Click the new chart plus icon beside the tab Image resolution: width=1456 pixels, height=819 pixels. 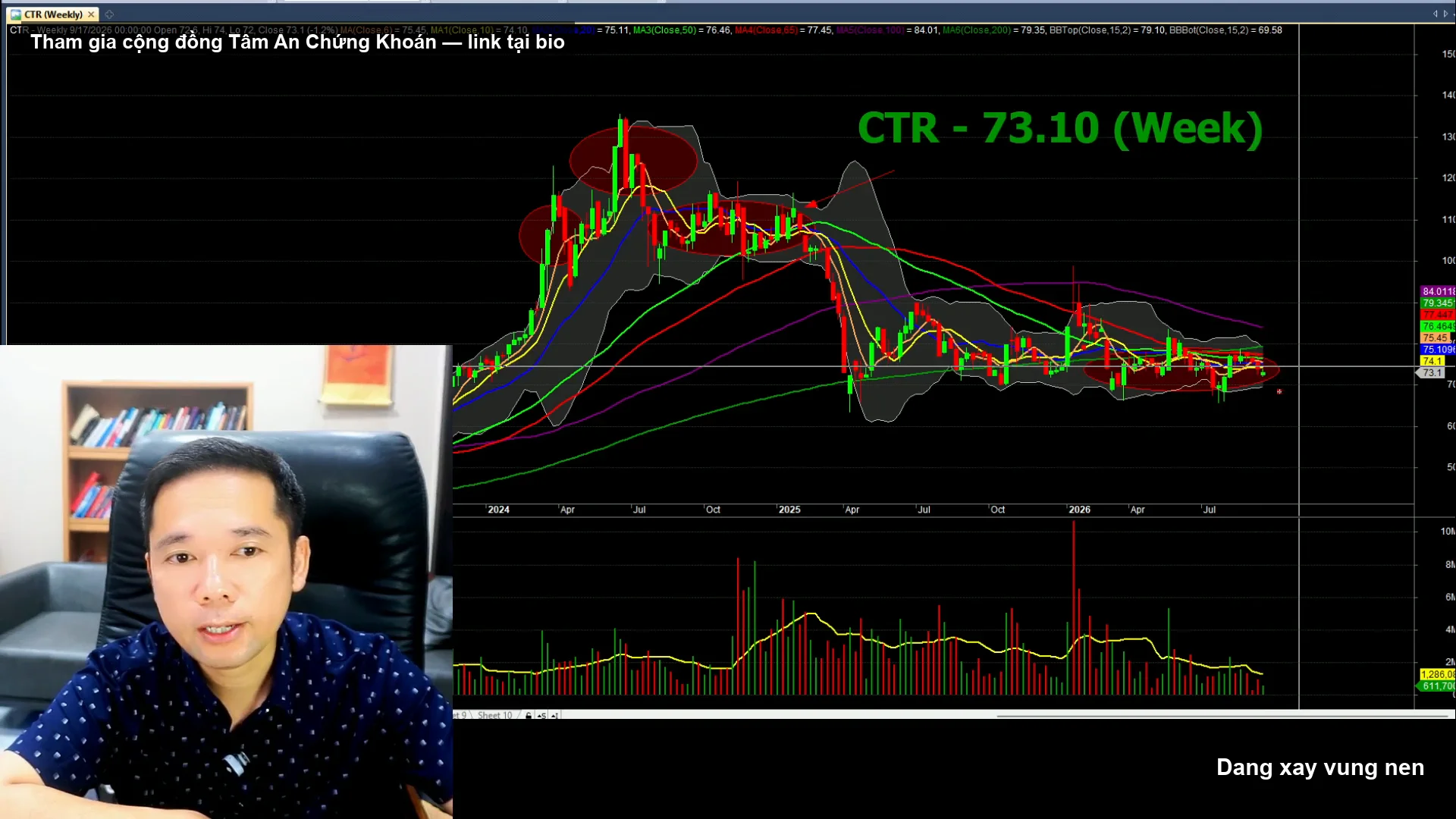(109, 14)
